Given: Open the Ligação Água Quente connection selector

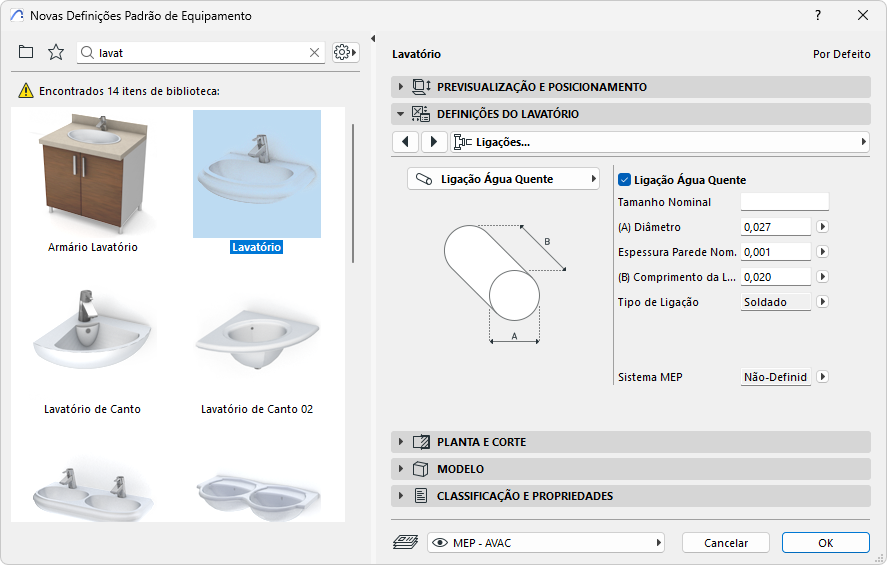Looking at the screenshot, I should (503, 180).
